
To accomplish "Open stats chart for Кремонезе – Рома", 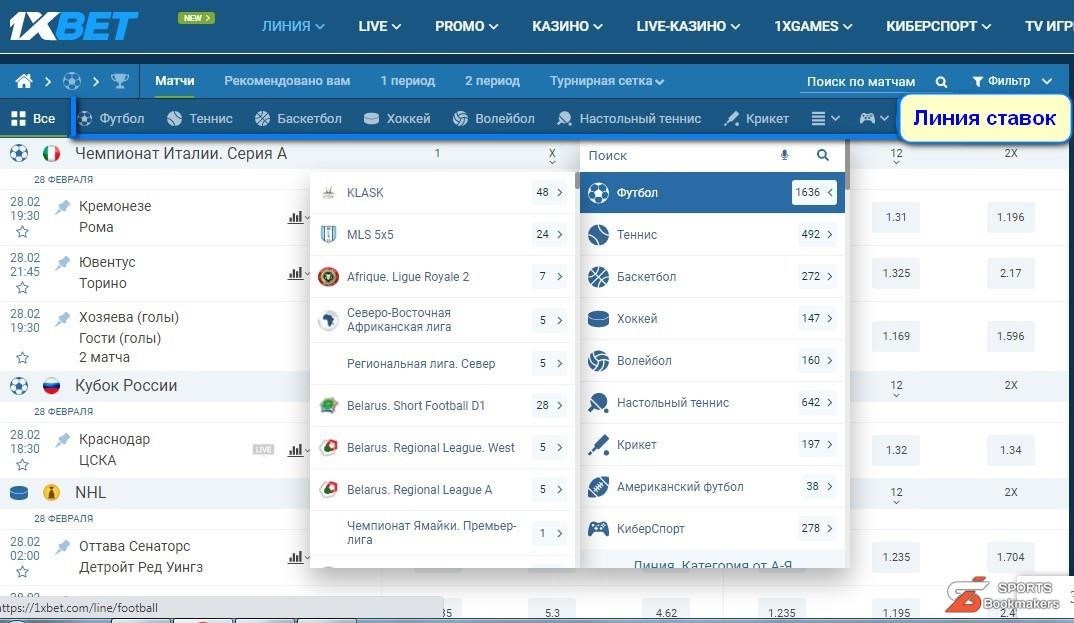I will (296, 217).
